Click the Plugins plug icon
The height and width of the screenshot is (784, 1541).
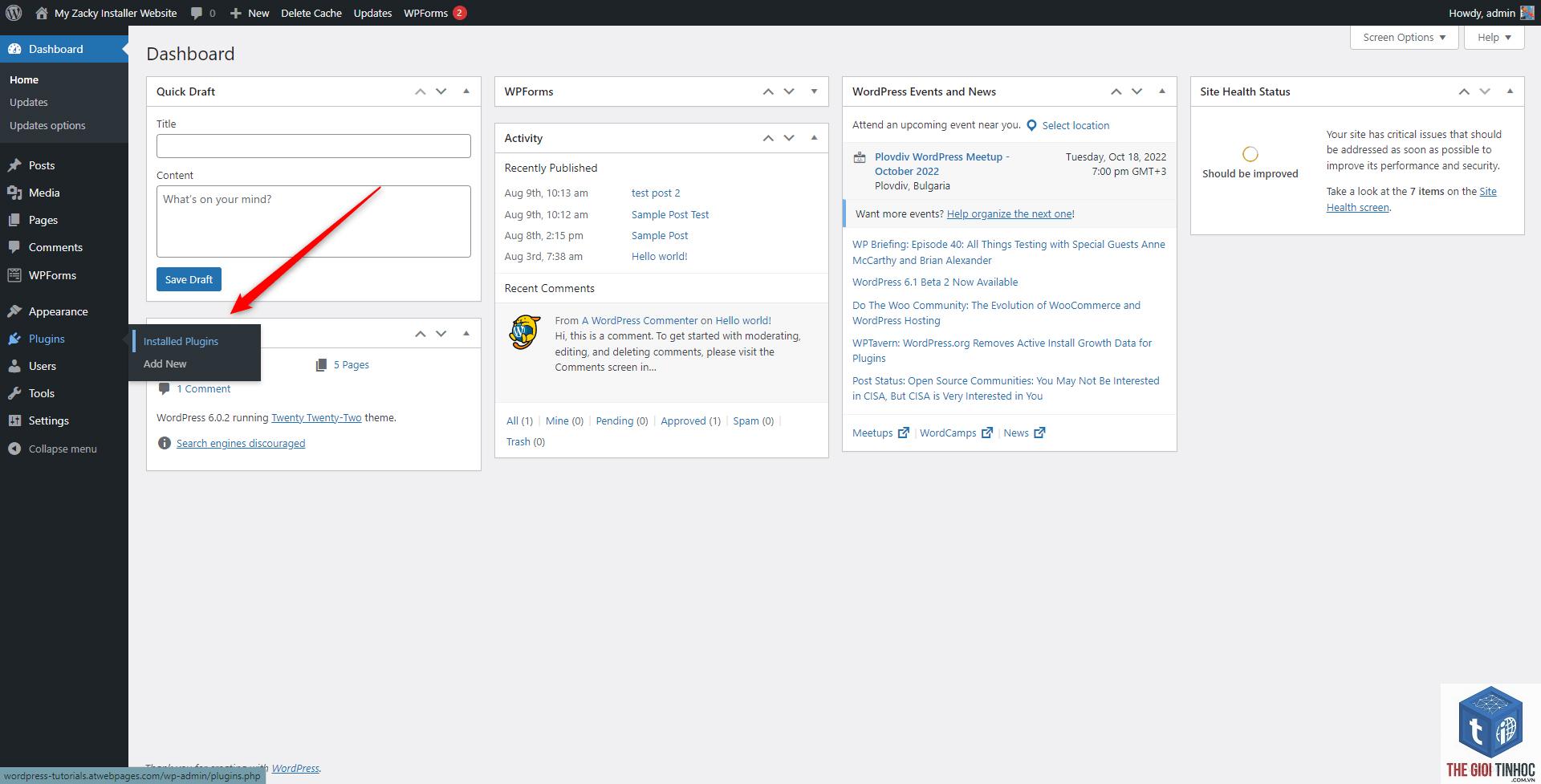pyautogui.click(x=14, y=339)
